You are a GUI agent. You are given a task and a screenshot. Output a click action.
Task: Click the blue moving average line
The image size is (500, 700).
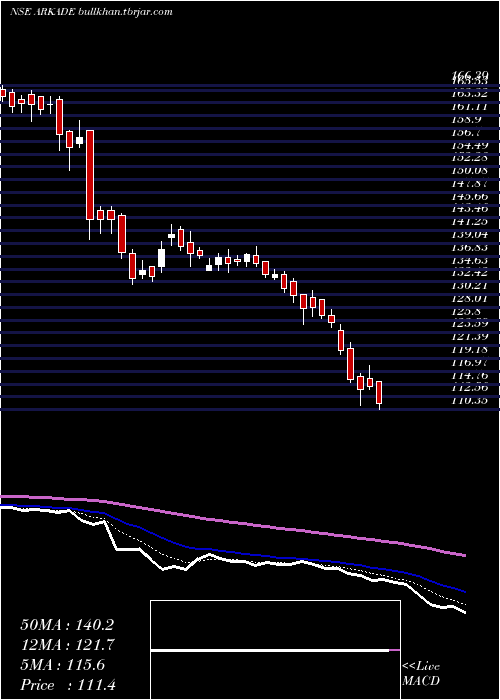click(x=232, y=552)
